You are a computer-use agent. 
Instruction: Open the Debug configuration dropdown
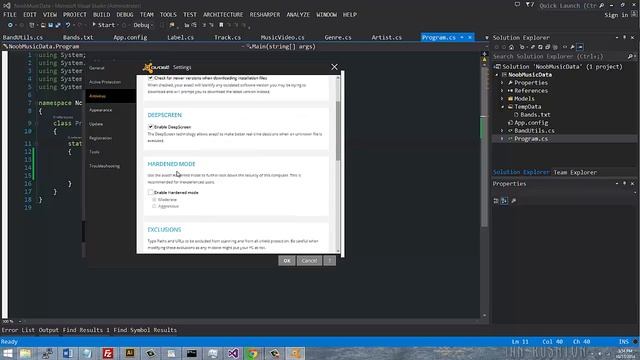coord(143,25)
